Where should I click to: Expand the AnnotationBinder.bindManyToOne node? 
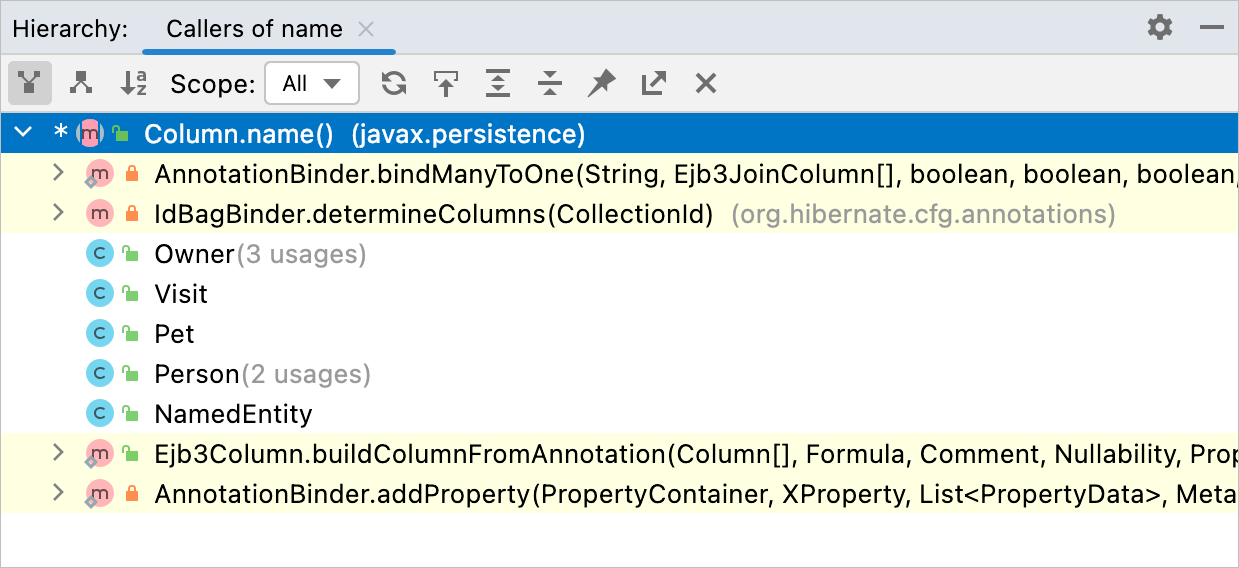point(58,173)
